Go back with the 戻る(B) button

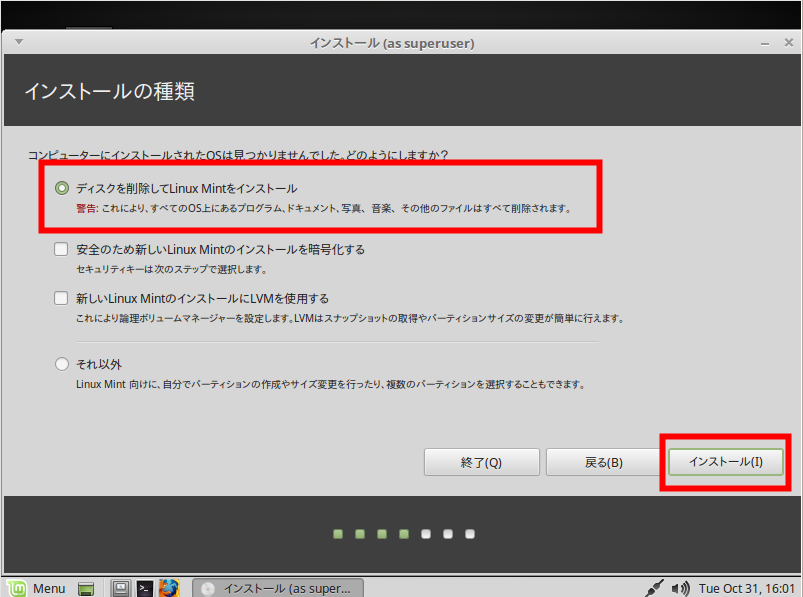pyautogui.click(x=604, y=462)
